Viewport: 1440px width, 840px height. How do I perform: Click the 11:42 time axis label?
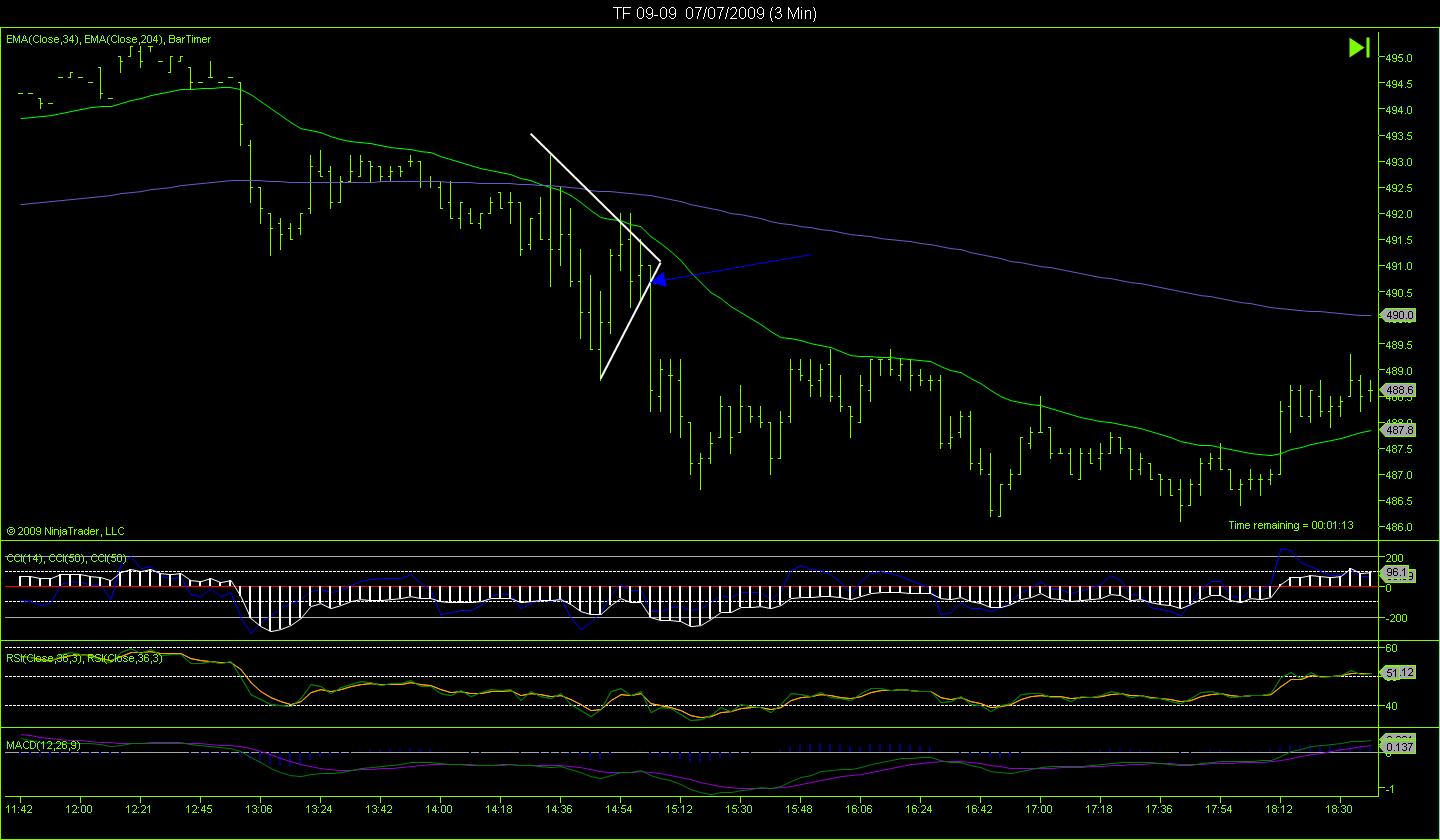coord(19,808)
